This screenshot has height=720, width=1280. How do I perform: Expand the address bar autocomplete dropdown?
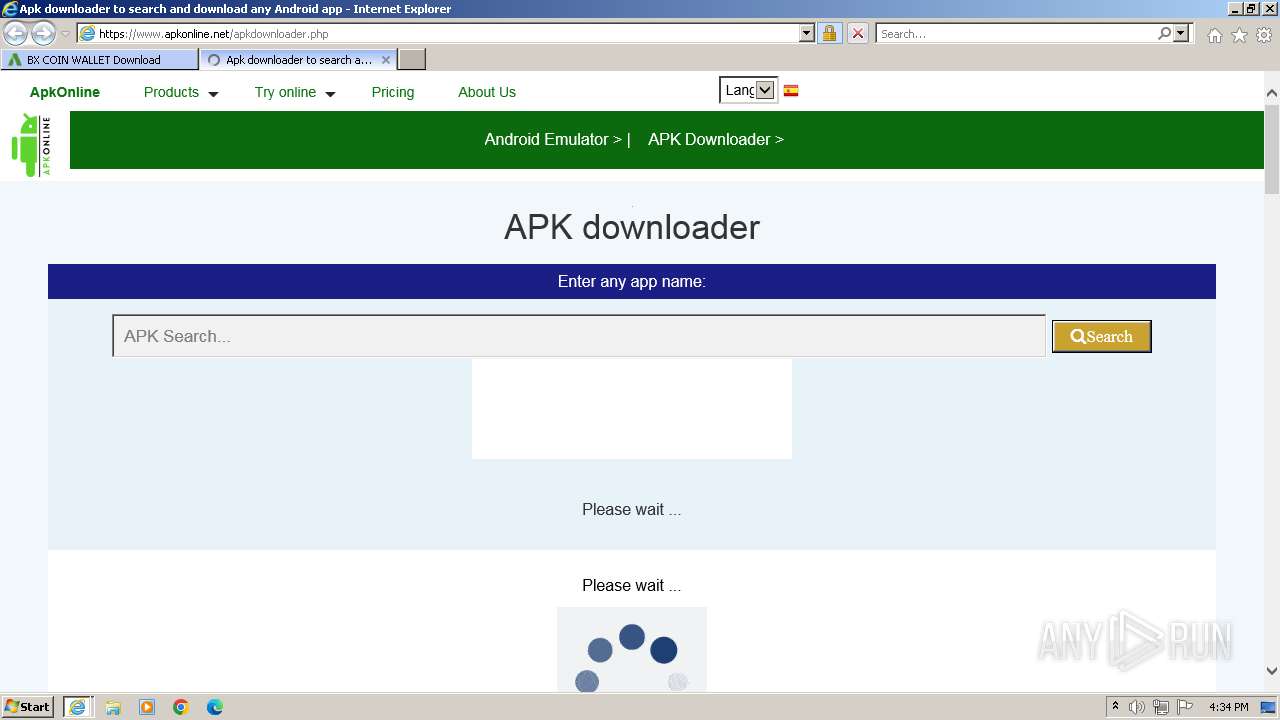[807, 33]
